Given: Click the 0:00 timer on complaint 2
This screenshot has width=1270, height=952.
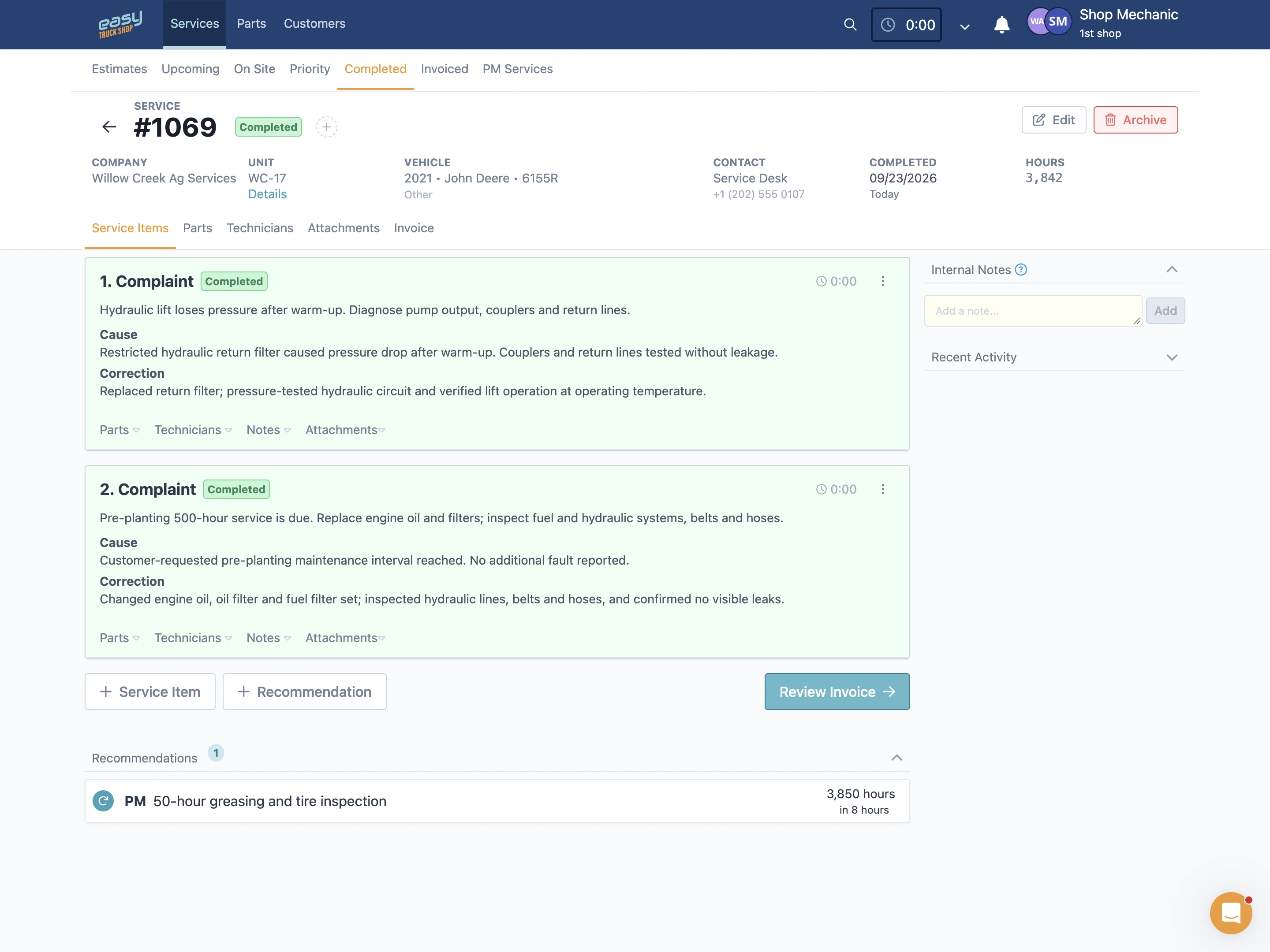Looking at the screenshot, I should tap(836, 489).
